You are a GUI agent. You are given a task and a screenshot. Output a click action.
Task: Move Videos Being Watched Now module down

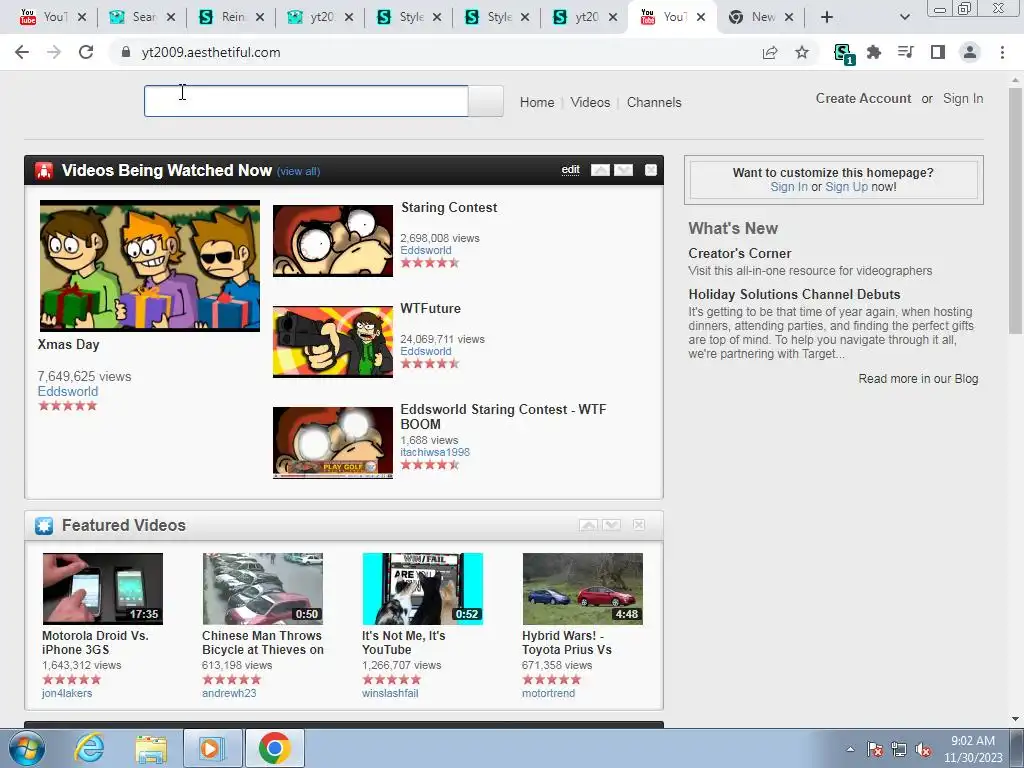[x=623, y=170]
